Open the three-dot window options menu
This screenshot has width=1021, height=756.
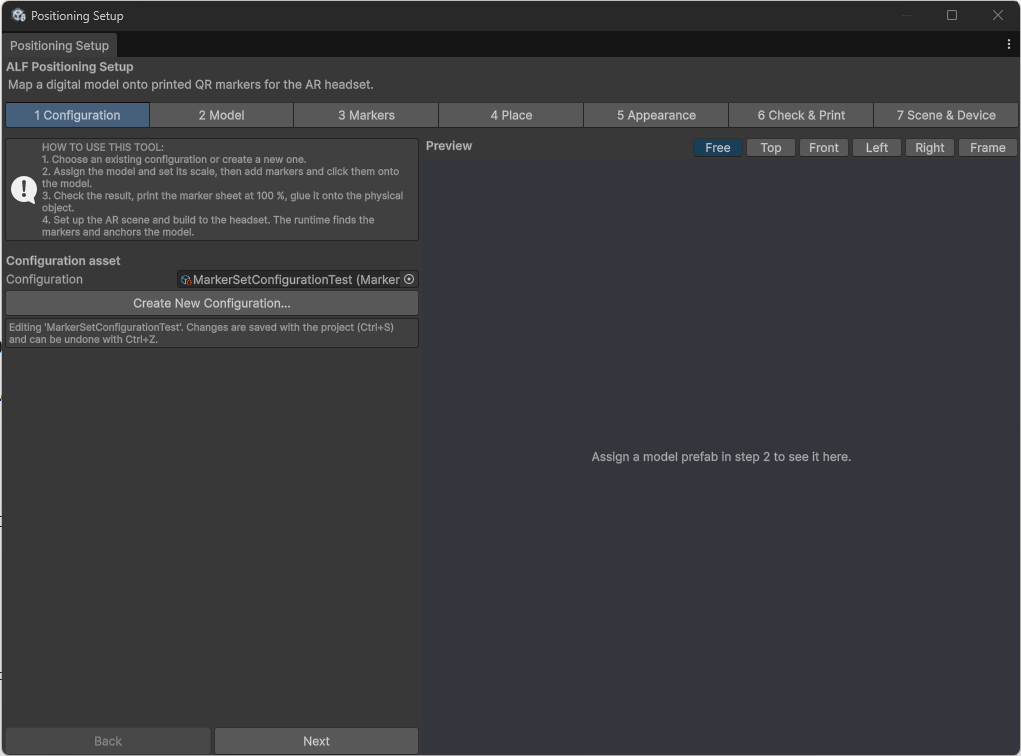(1009, 44)
